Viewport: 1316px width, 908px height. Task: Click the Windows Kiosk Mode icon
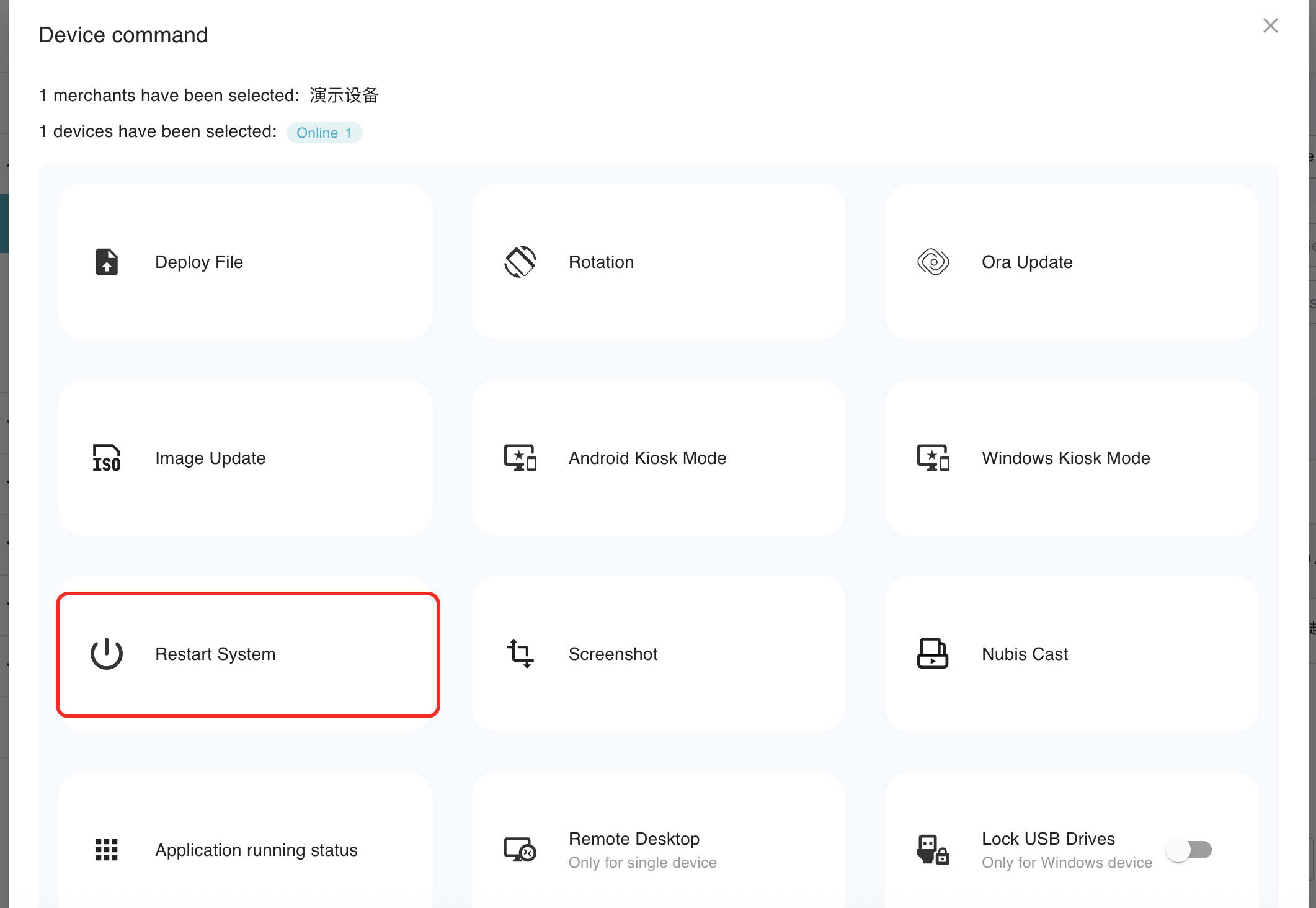coord(933,458)
